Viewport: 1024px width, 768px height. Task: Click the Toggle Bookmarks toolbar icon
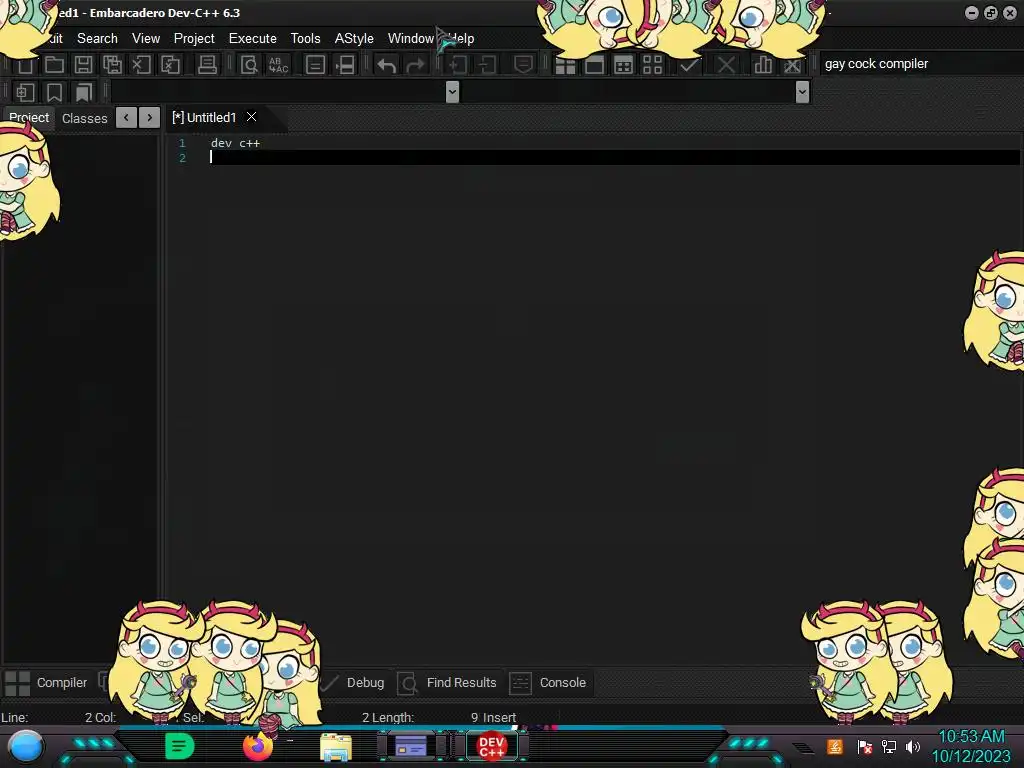pyautogui.click(x=54, y=92)
